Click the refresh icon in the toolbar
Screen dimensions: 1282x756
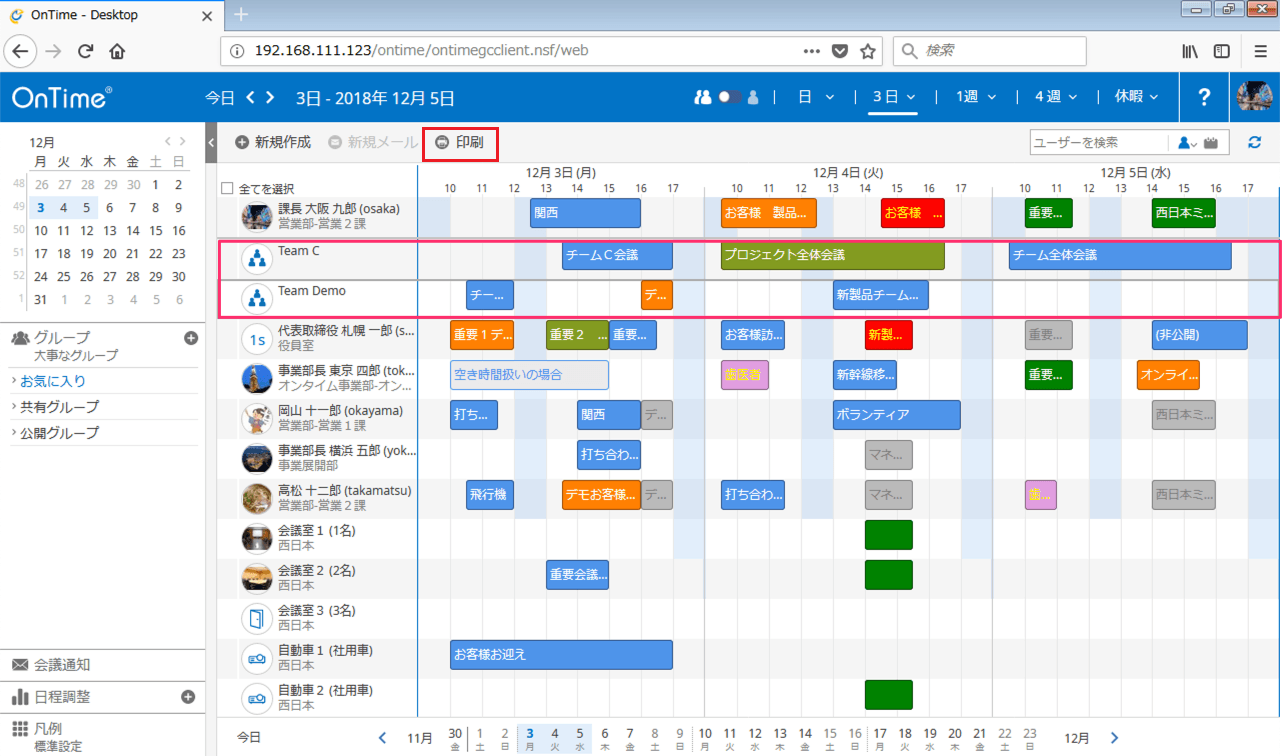point(1255,143)
